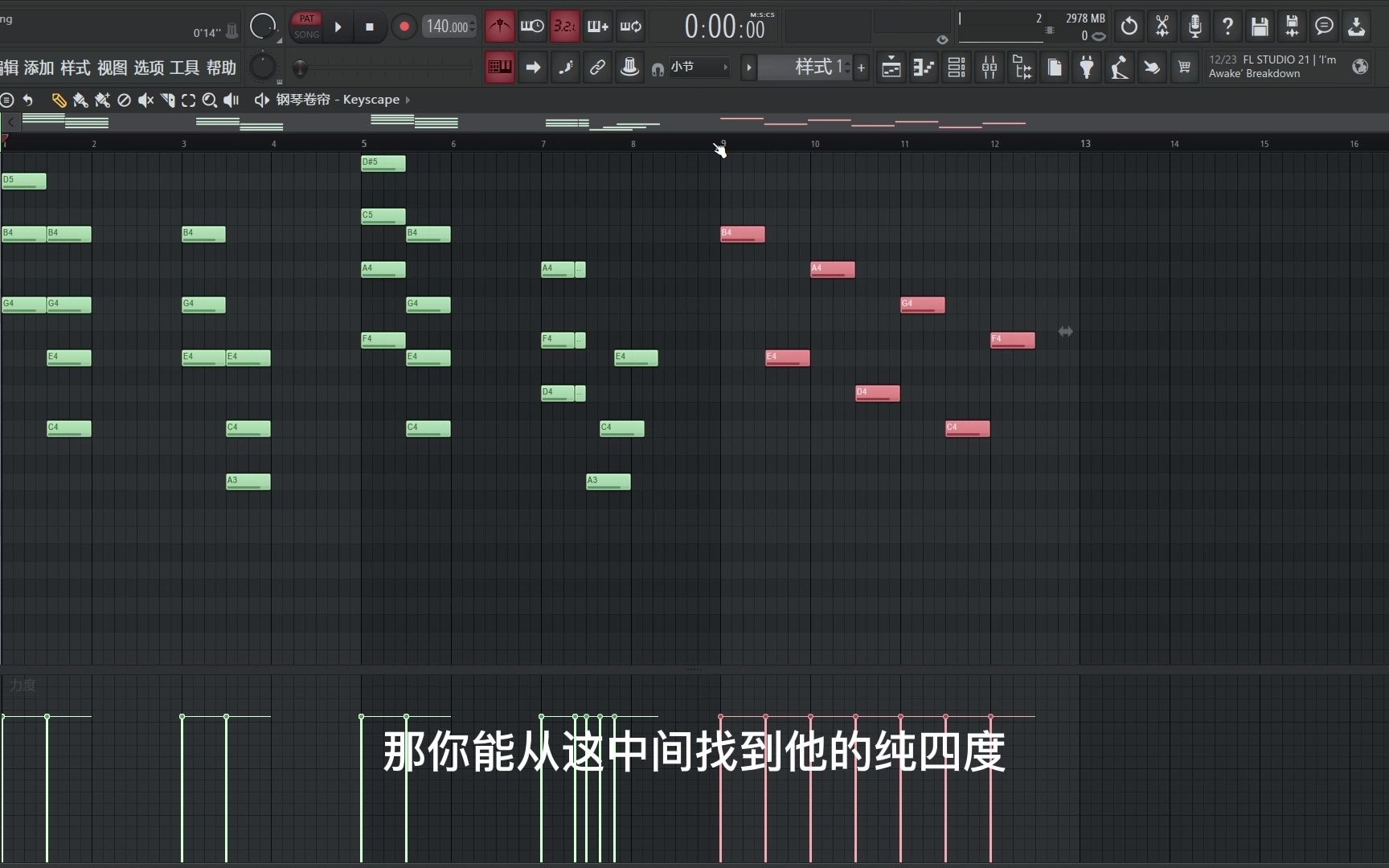Toggle overdub blend recording icon
Image resolution: width=1389 pixels, height=868 pixels.
pyautogui.click(x=598, y=27)
